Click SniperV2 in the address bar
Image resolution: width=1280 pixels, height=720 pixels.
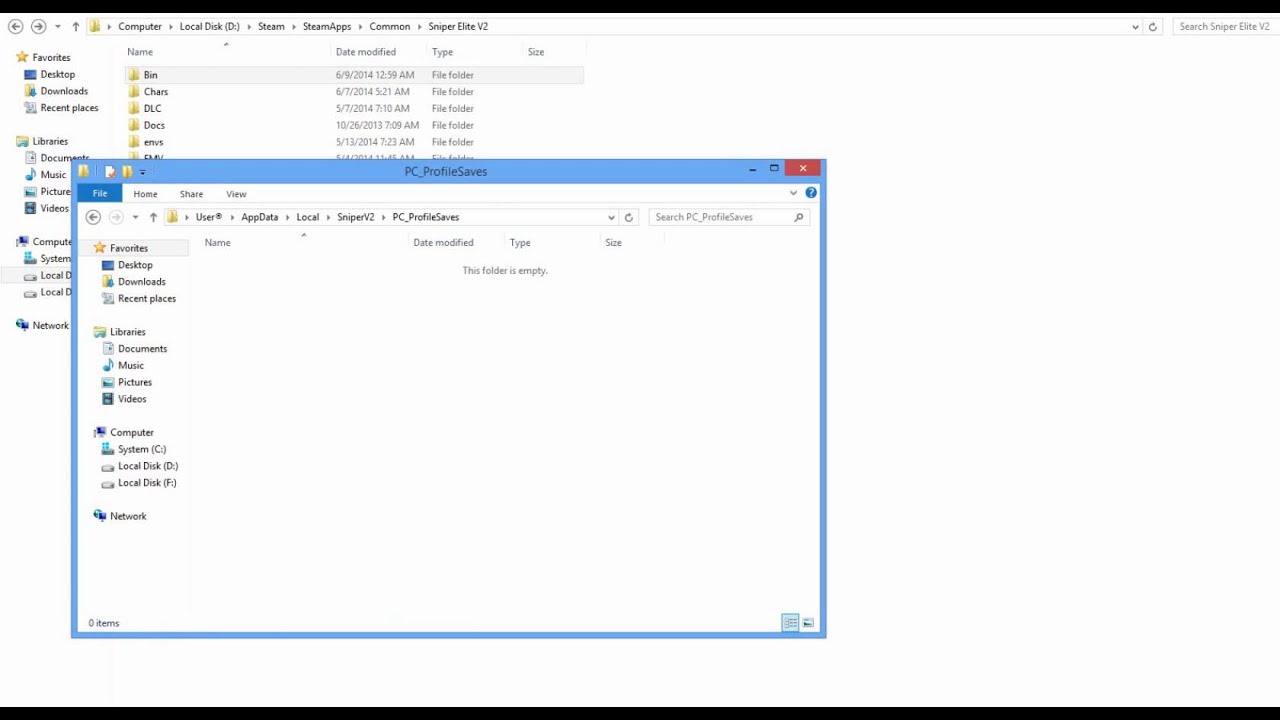355,217
